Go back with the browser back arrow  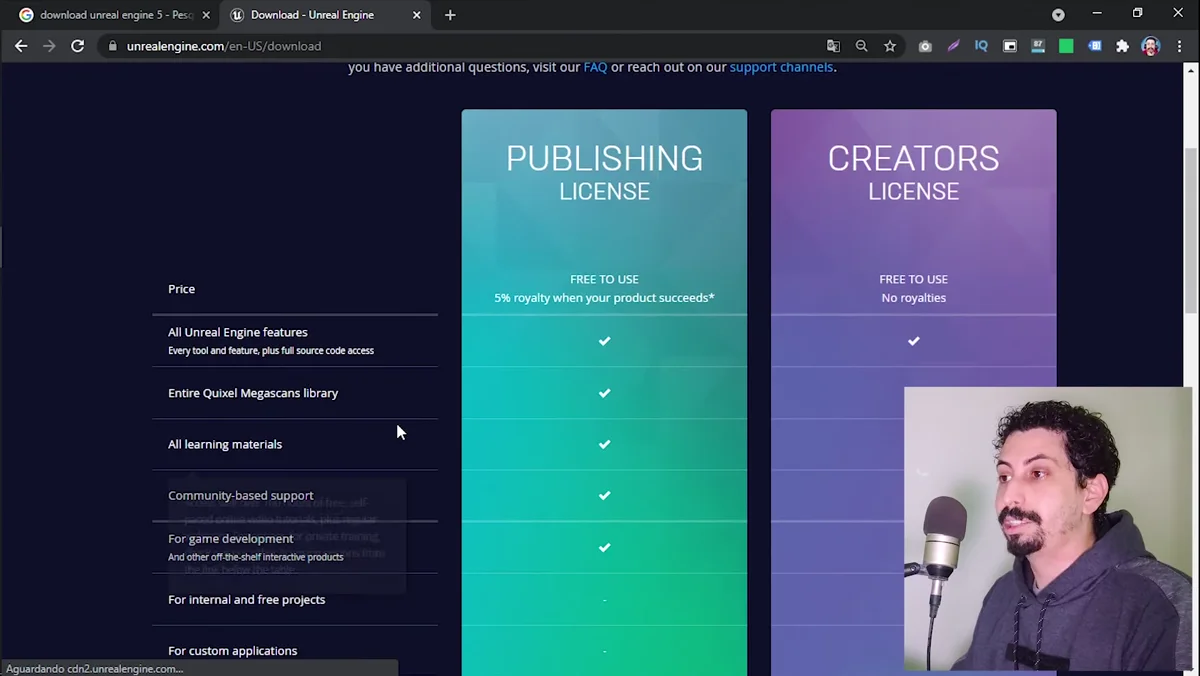click(x=21, y=46)
